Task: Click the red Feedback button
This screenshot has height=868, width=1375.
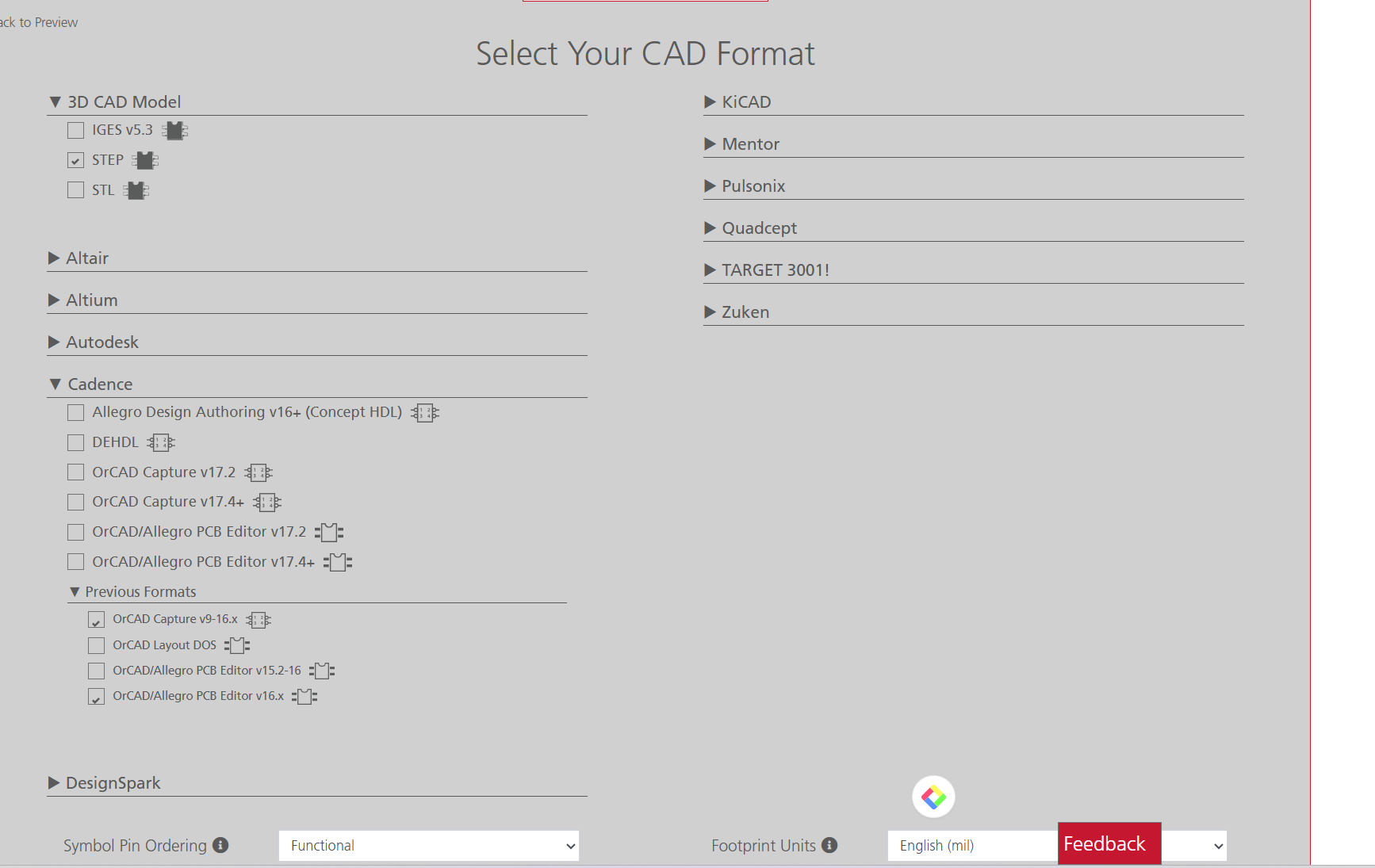Action: point(1109,843)
